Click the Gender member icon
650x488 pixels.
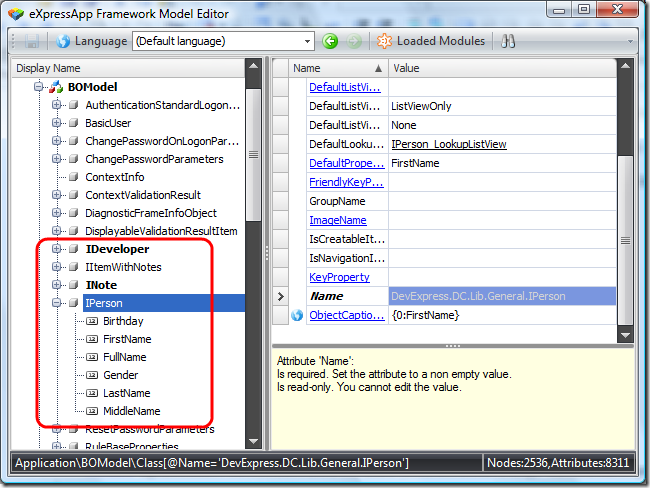(x=92, y=375)
